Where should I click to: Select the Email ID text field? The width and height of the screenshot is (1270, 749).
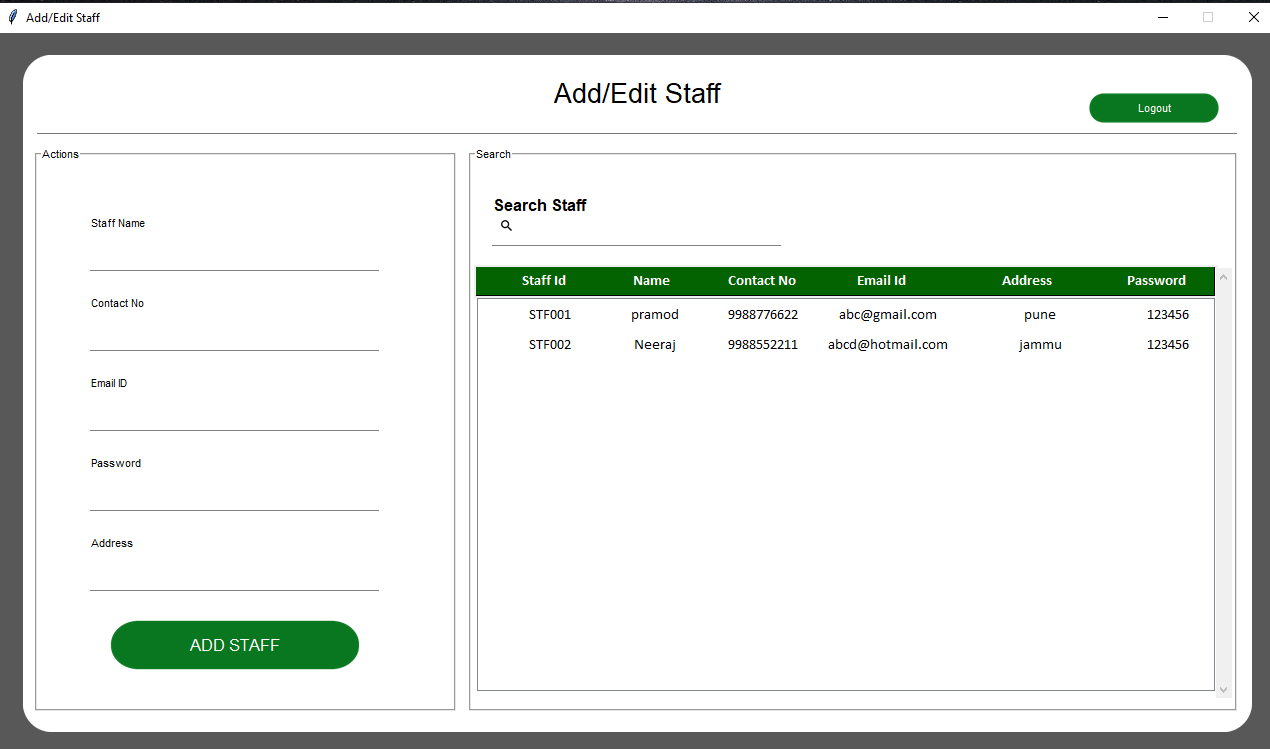coord(234,417)
